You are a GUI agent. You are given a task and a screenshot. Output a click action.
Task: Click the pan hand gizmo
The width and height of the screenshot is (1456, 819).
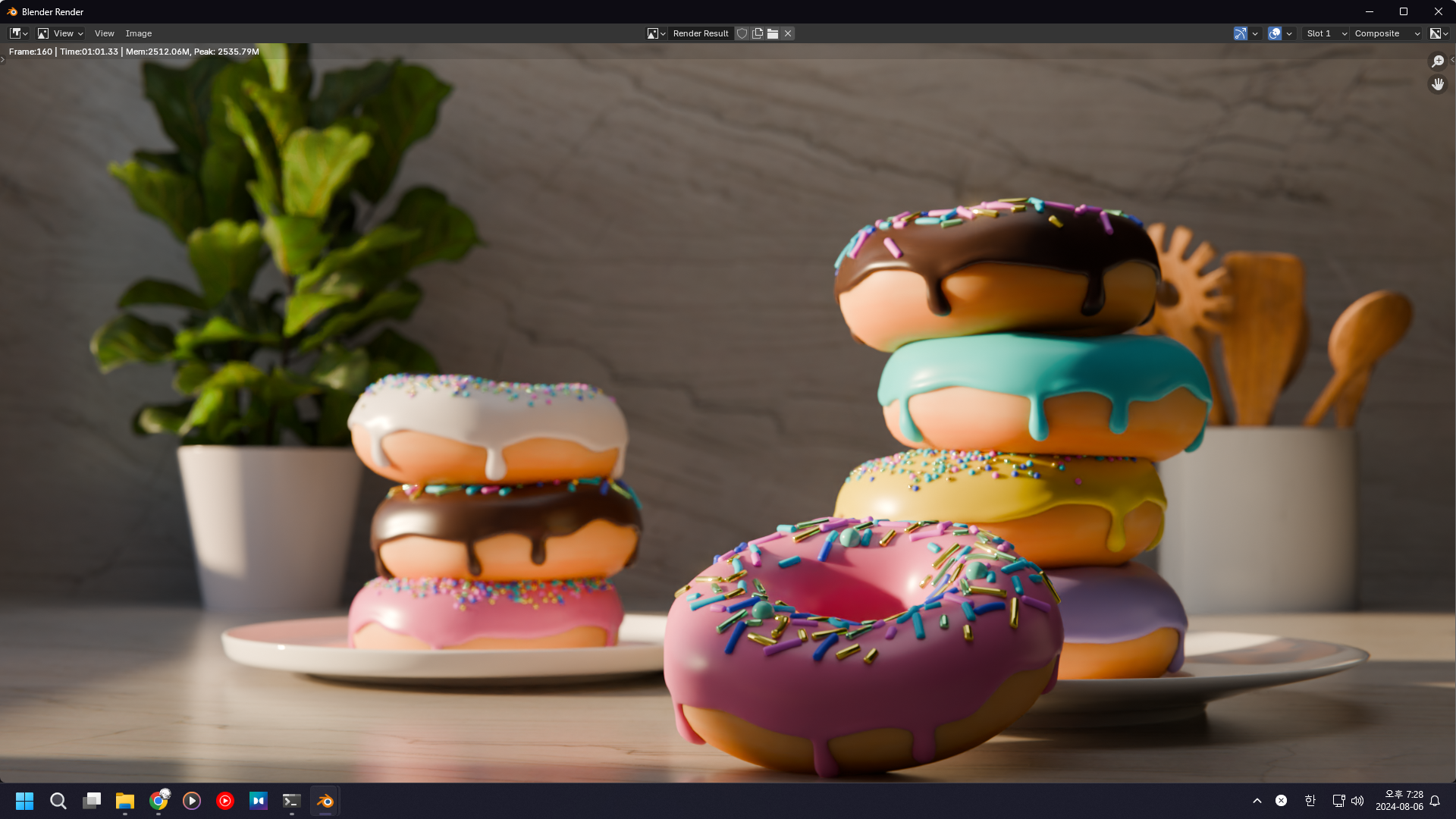click(1438, 84)
